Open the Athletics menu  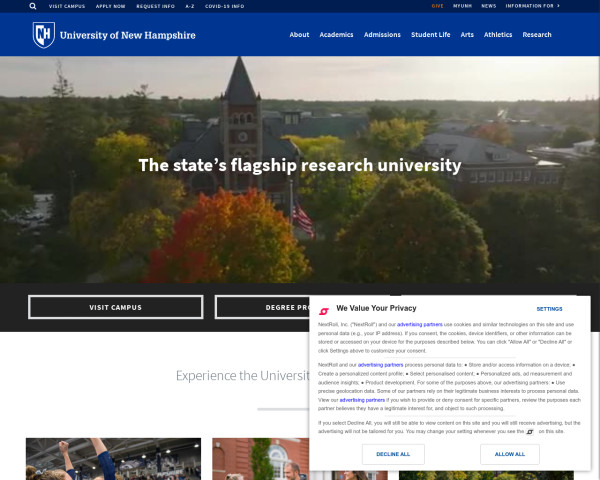(498, 34)
